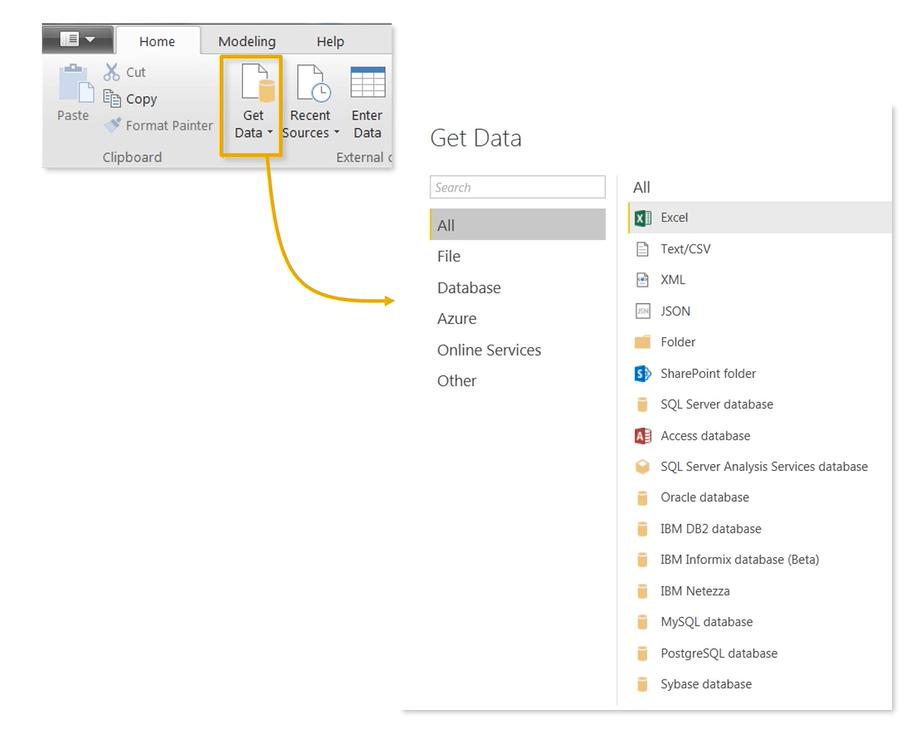Switch to the Modeling tab
Image resolution: width=910 pixels, height=729 pixels.
[246, 41]
